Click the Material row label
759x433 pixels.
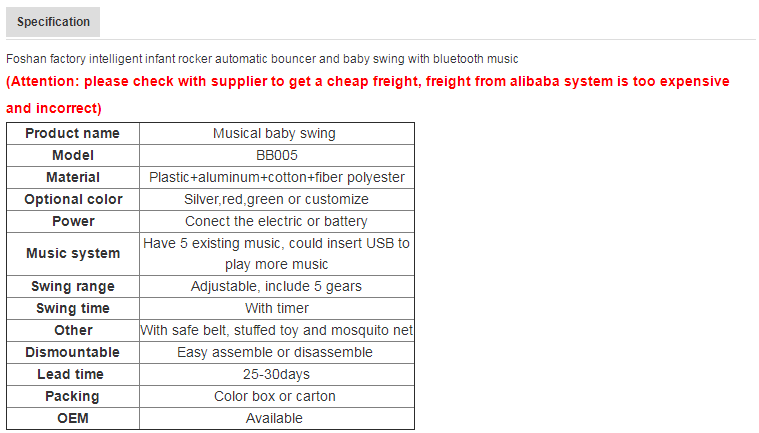(72, 178)
